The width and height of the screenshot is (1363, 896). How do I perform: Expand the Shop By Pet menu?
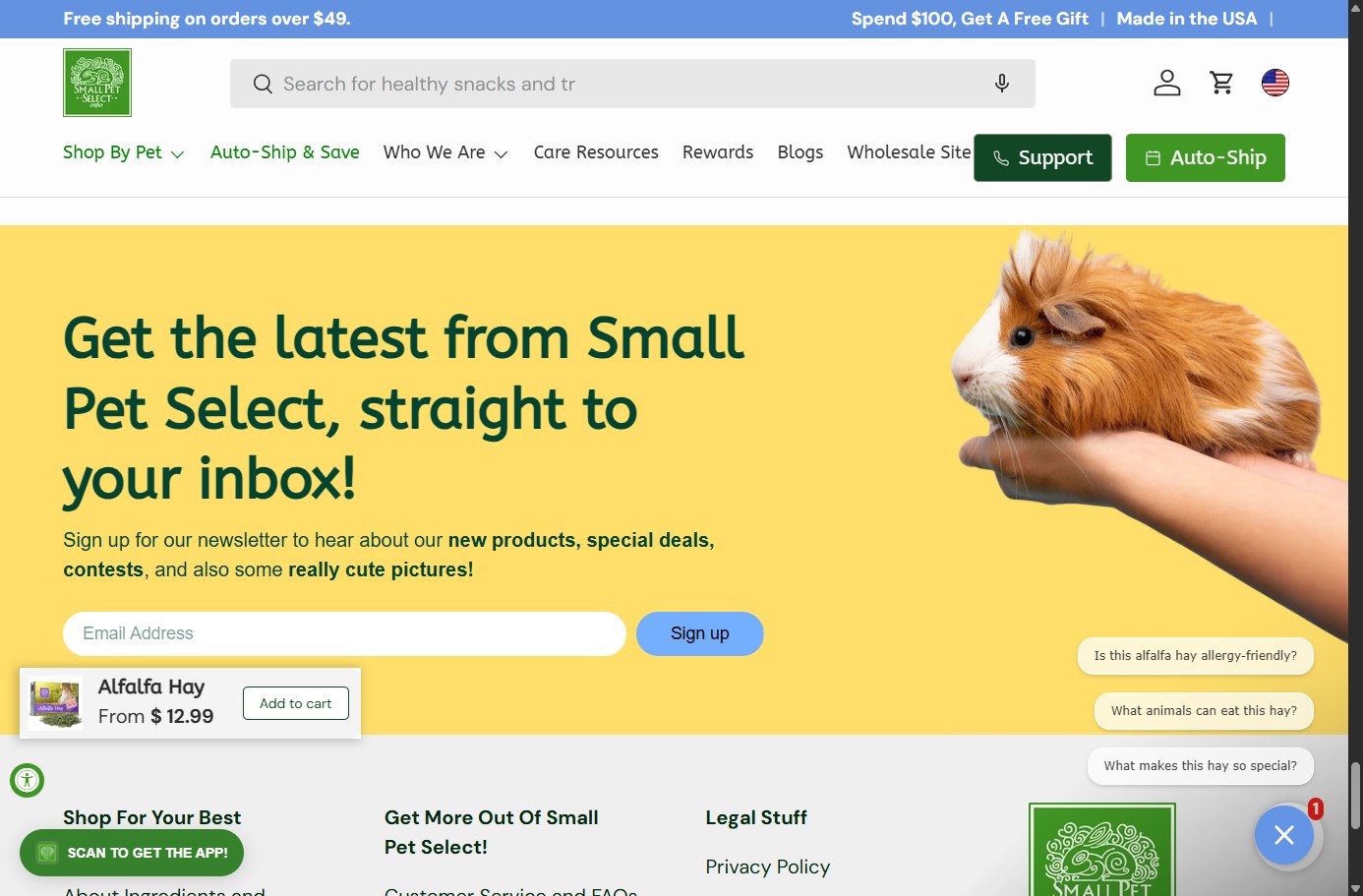tap(124, 152)
